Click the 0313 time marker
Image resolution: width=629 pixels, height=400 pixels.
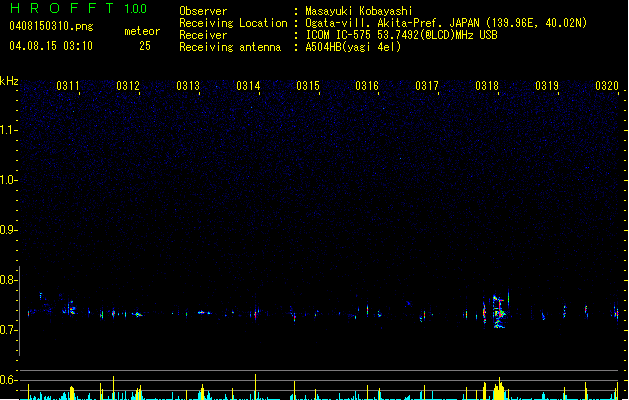point(188,86)
